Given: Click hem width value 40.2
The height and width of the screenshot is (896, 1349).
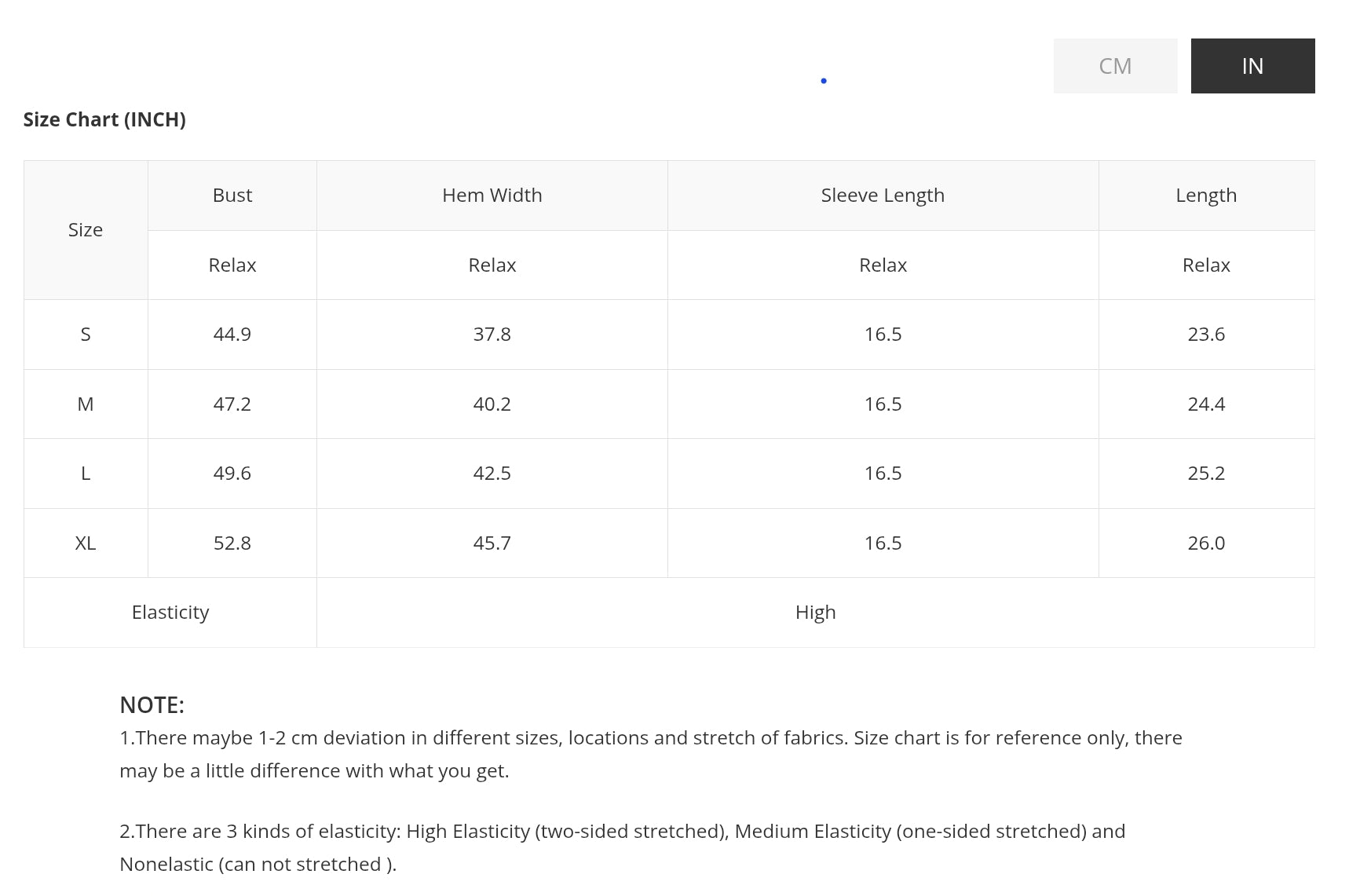Looking at the screenshot, I should (x=492, y=404).
